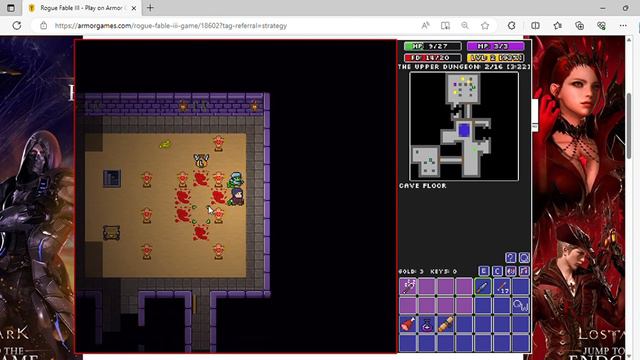Toggle game sound effects speaker button

(x=511, y=271)
